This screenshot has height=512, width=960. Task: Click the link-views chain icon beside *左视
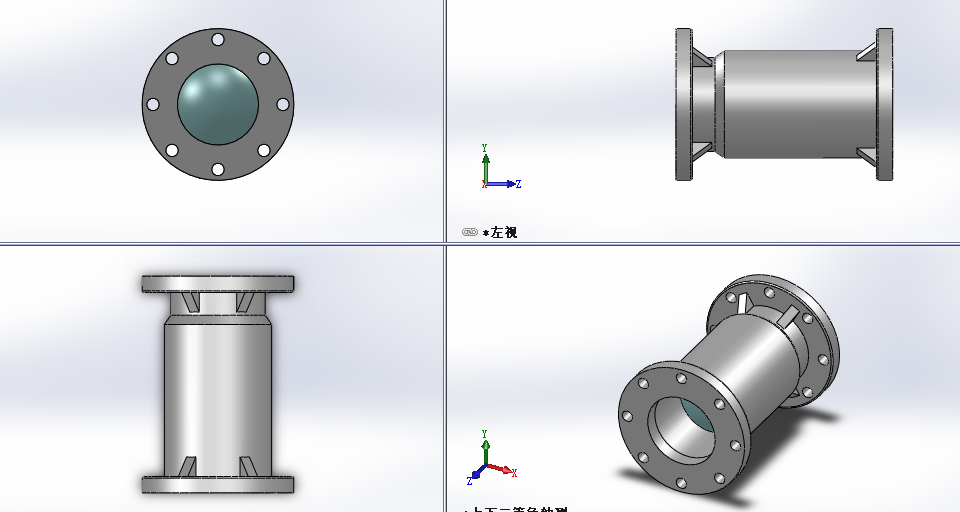click(470, 232)
